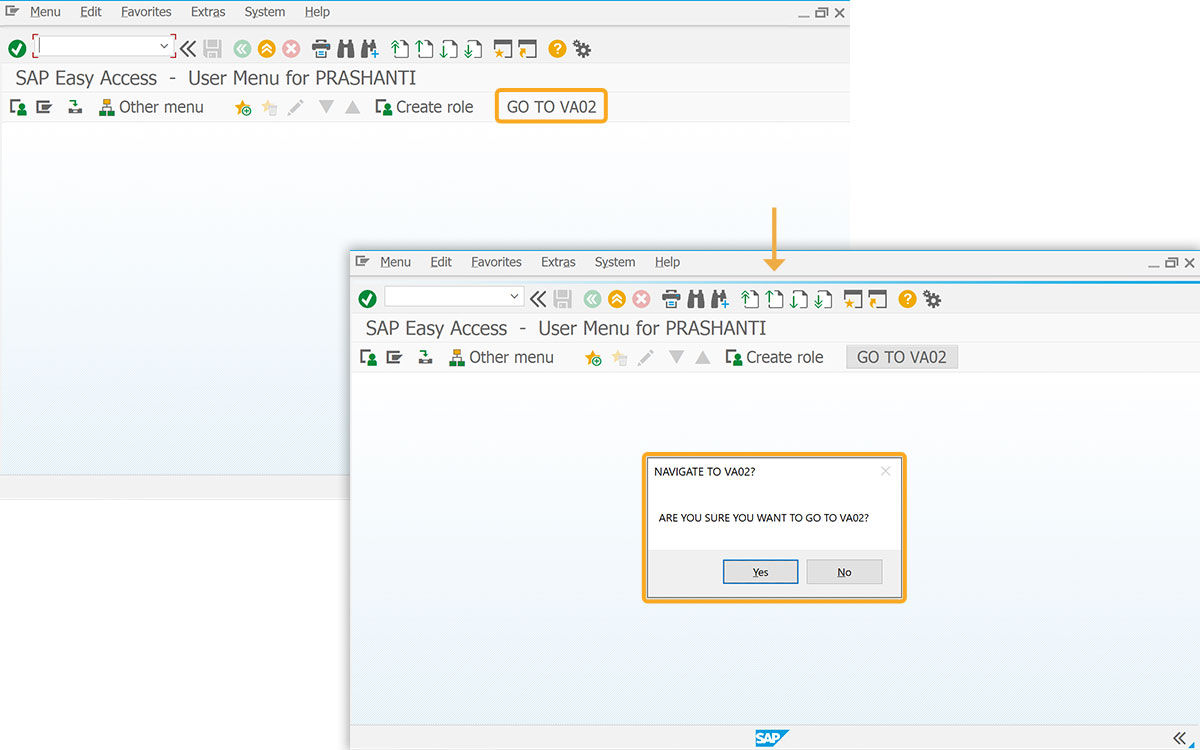Click First Page icon in back window
Viewport: 1200px width, 750px height.
coord(400,48)
